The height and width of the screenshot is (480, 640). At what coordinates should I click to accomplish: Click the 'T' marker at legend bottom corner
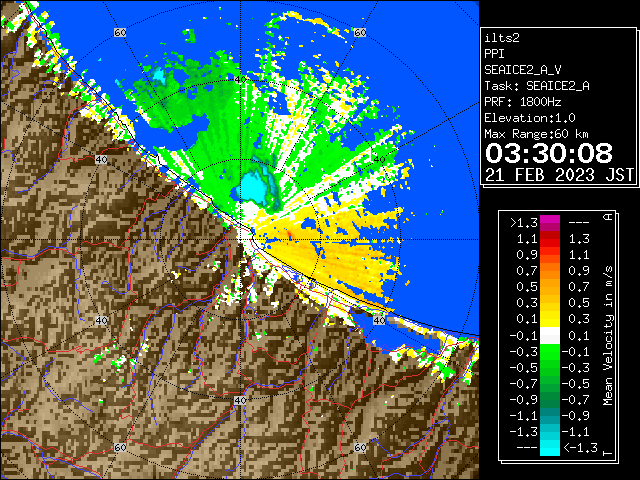[608, 453]
